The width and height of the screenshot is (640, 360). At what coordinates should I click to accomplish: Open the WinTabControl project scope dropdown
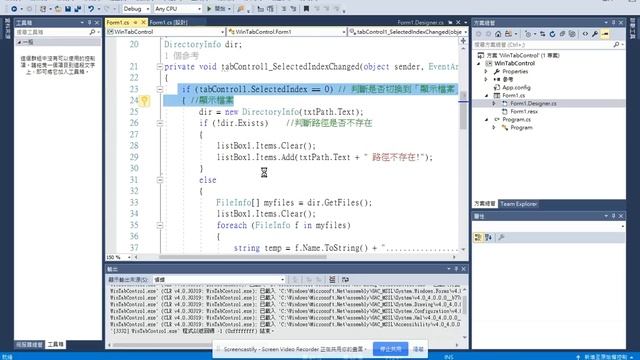tap(166, 32)
